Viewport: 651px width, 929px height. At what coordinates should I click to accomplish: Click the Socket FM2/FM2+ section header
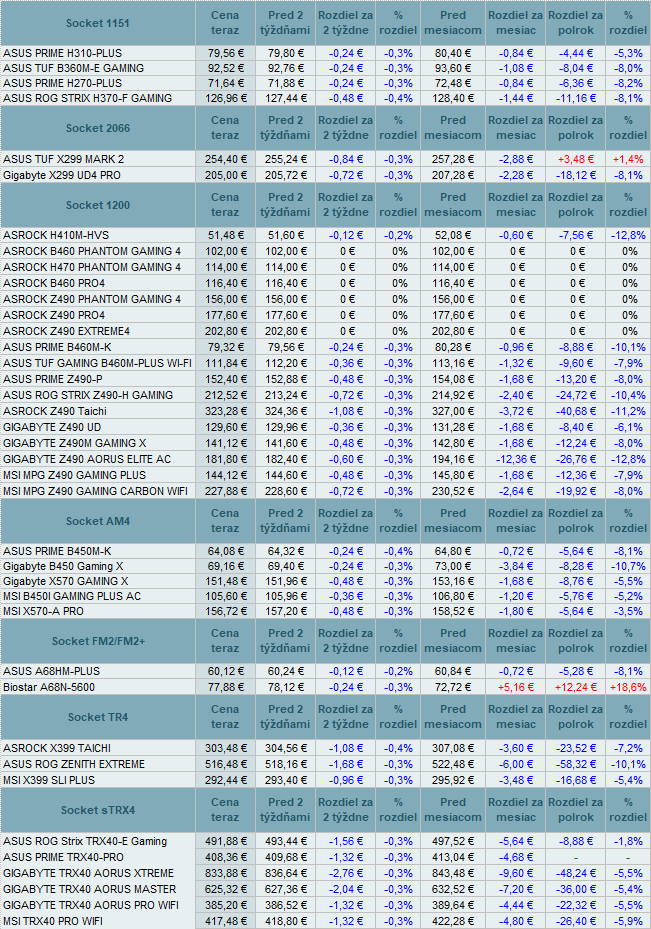coord(98,641)
